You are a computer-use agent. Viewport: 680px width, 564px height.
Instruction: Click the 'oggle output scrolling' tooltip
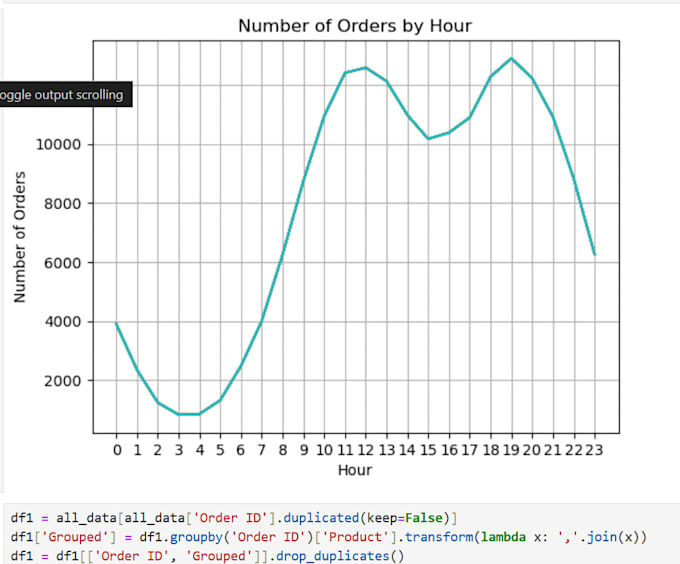click(66, 95)
